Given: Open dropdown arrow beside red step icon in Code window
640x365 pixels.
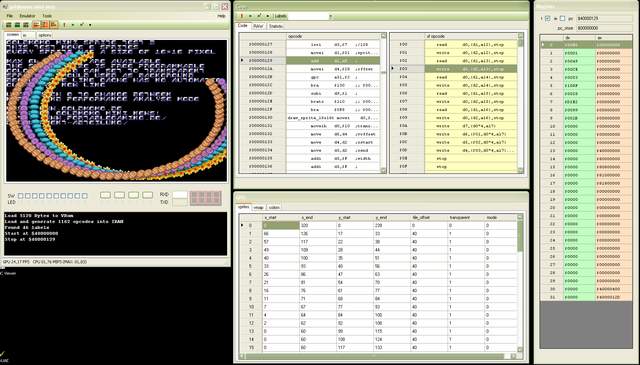Looking at the screenshot, I should pos(250,16).
